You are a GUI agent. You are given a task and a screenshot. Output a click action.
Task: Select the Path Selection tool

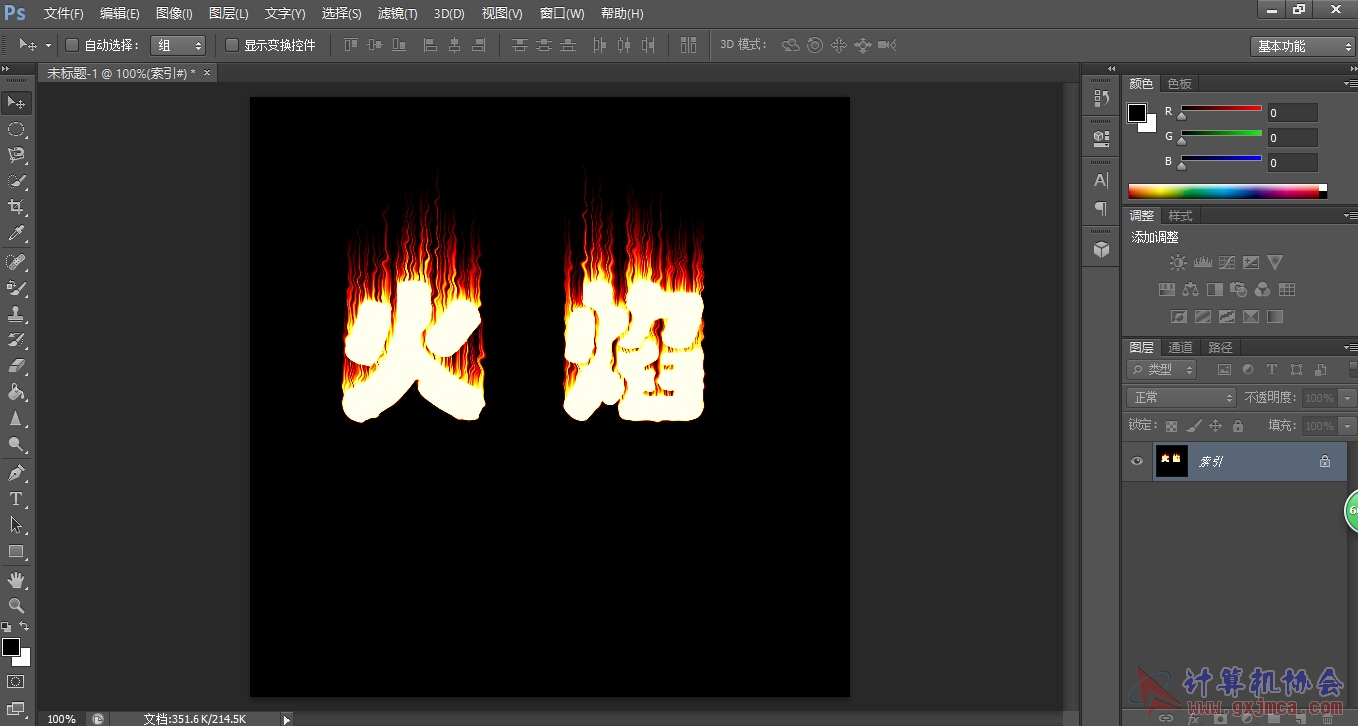16,525
